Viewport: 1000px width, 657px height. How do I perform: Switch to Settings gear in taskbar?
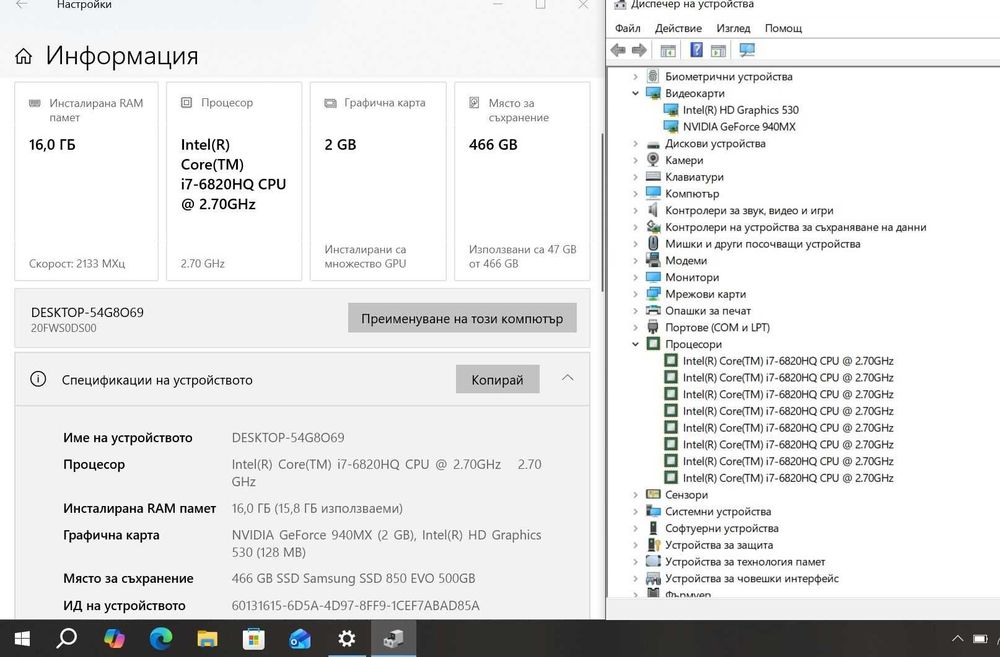tap(346, 638)
